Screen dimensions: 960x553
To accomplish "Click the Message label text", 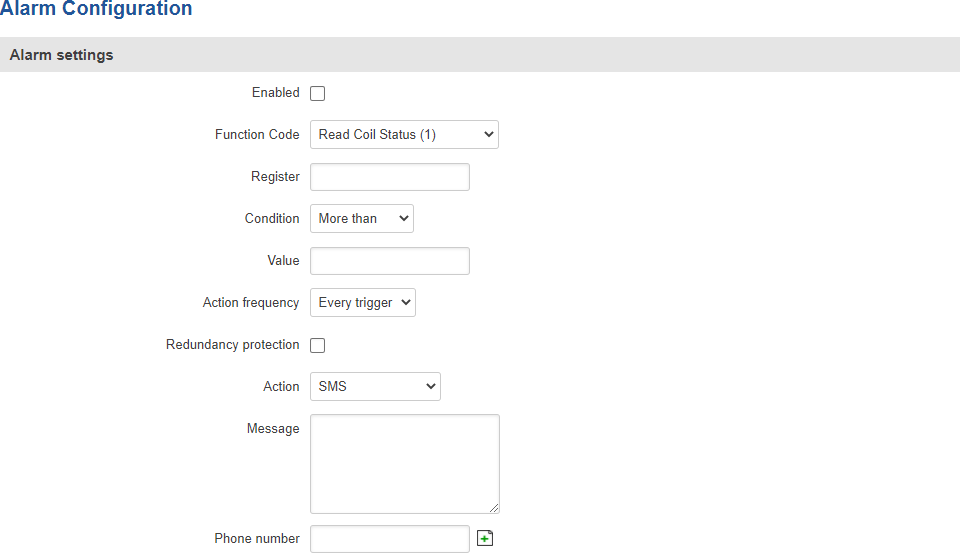I will pyautogui.click(x=273, y=429).
